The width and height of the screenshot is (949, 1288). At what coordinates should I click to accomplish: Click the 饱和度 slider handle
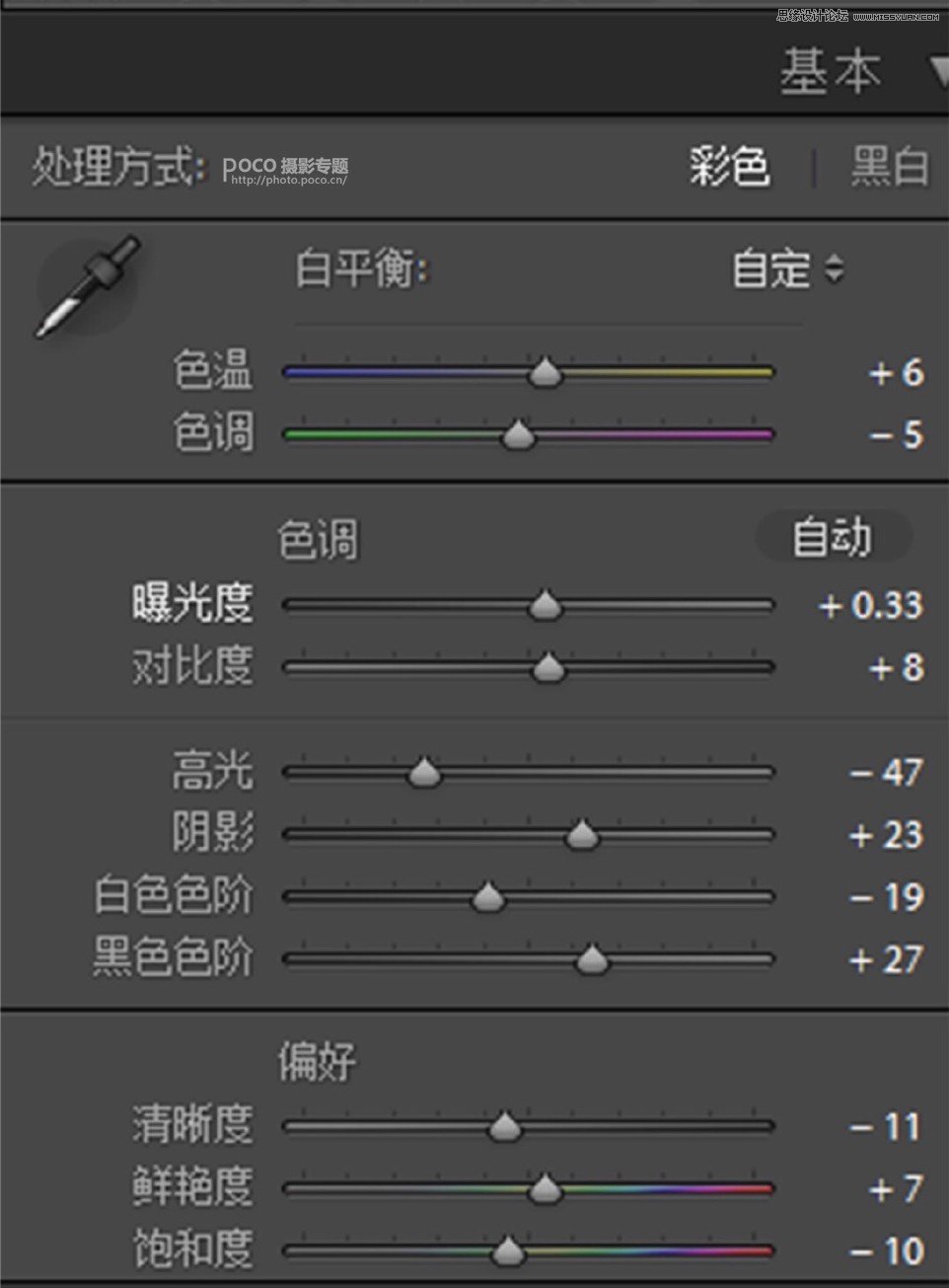pos(508,1251)
